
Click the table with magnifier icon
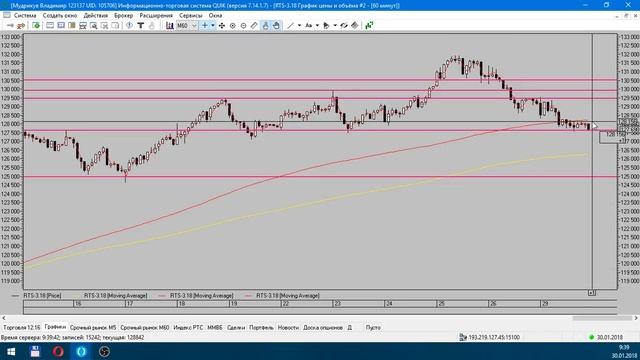point(93,26)
